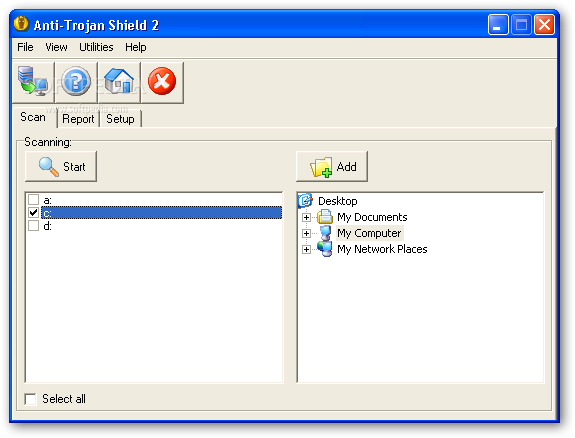Image resolution: width=575 pixels, height=438 pixels.
Task: Click the update server-to-computer toolbar icon
Action: [33, 82]
